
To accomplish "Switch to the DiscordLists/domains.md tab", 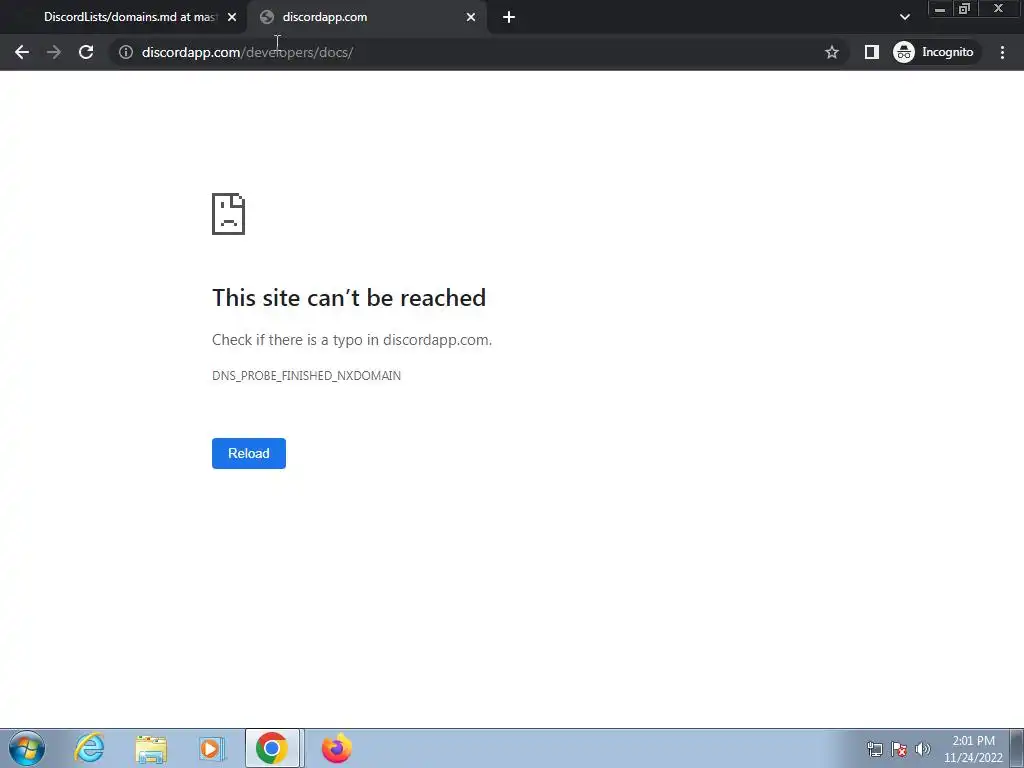I will point(129,17).
